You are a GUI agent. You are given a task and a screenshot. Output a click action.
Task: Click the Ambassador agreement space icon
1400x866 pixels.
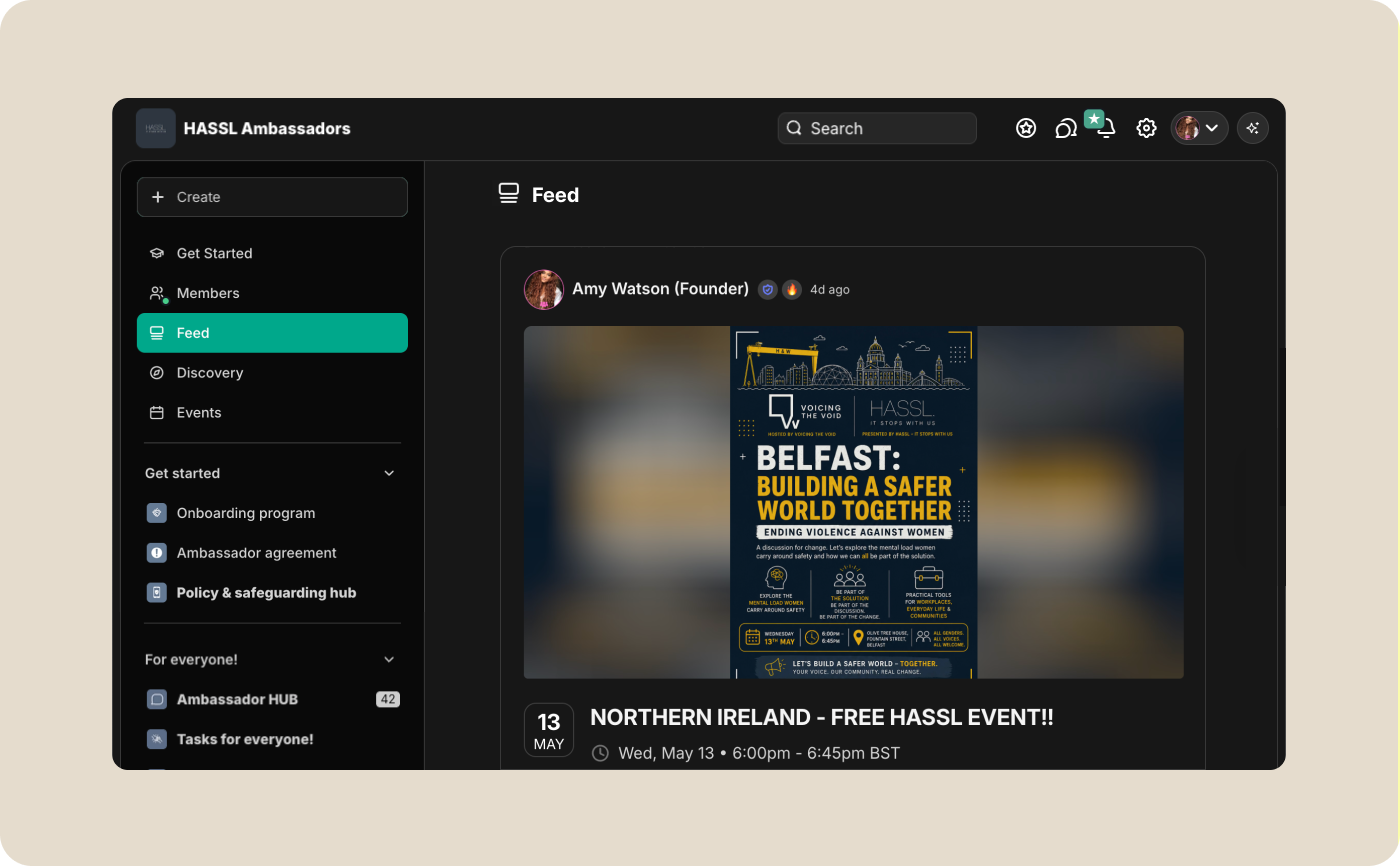coord(156,553)
